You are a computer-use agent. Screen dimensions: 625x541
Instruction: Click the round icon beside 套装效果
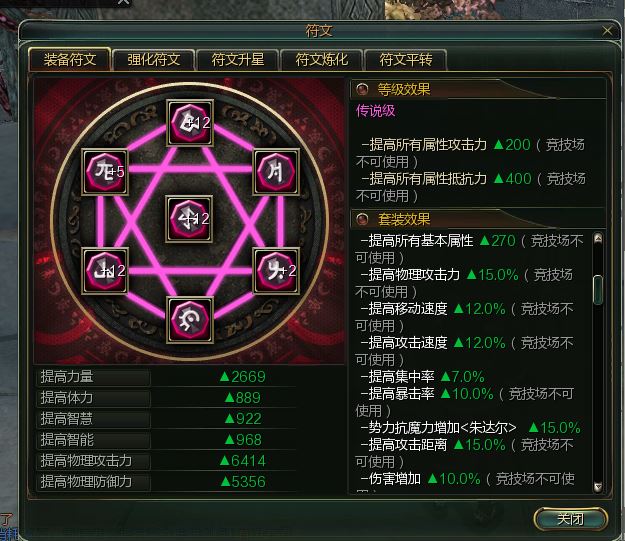click(x=362, y=219)
